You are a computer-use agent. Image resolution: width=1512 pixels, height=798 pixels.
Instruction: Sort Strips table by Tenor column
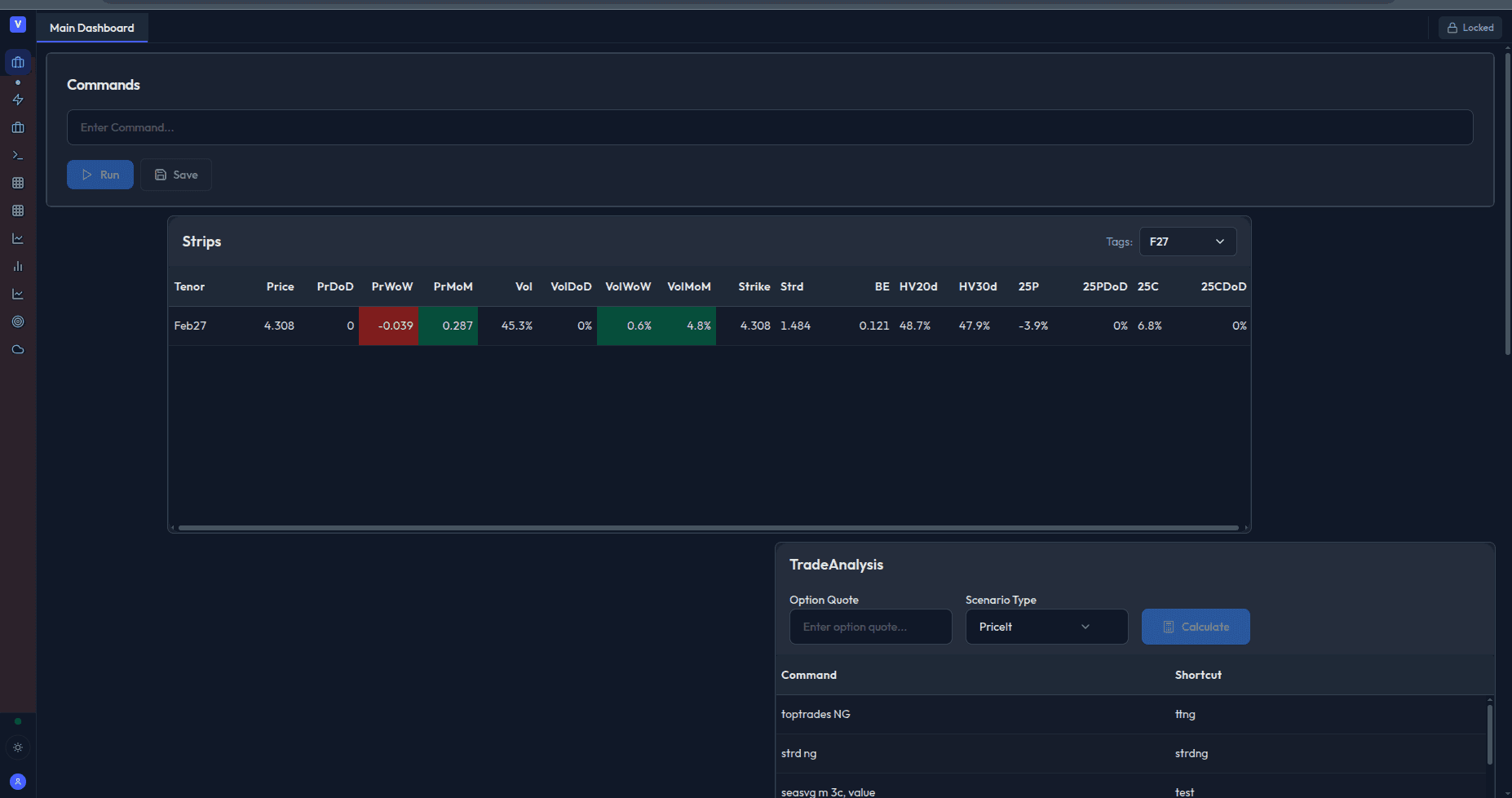[x=189, y=286]
